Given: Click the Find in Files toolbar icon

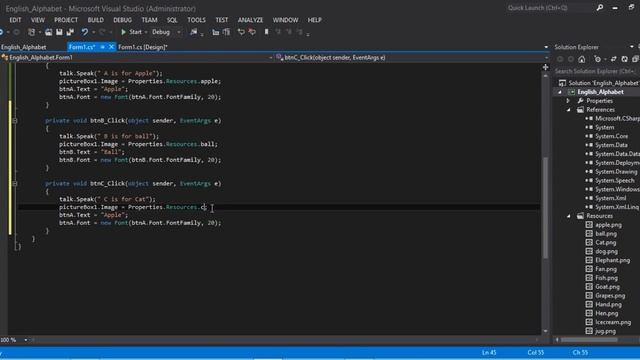Looking at the screenshot, I should coord(194,32).
